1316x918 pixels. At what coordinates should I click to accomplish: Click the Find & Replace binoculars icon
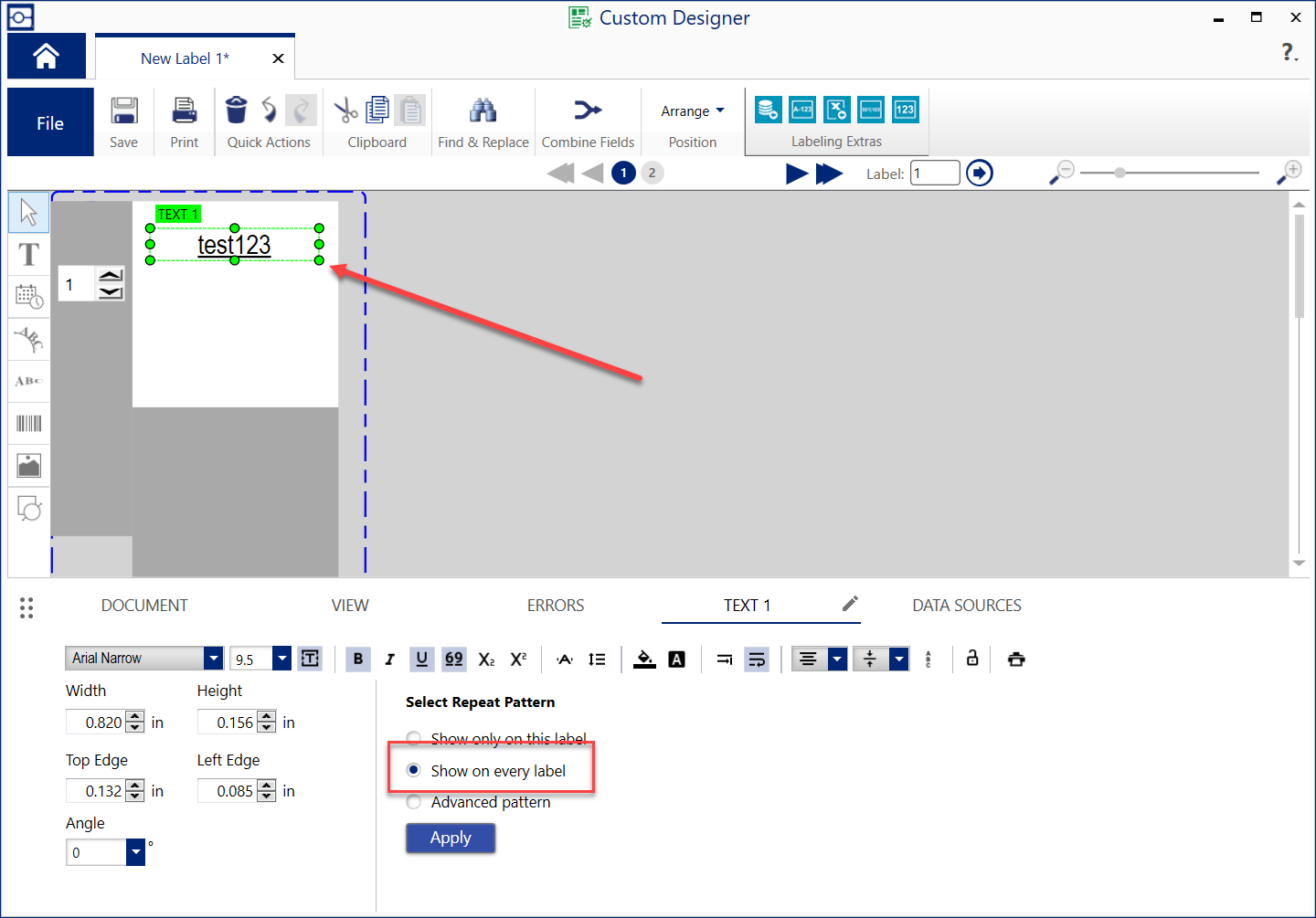[483, 111]
